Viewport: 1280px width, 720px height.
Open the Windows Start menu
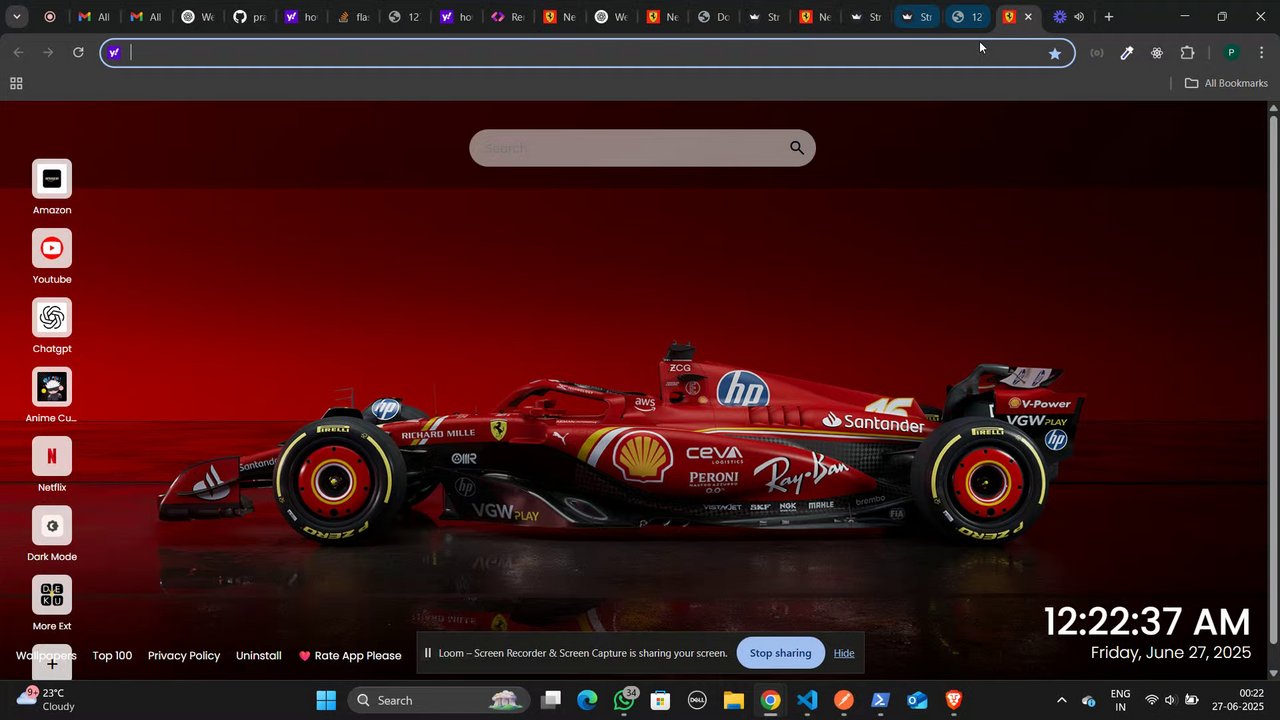pos(326,700)
